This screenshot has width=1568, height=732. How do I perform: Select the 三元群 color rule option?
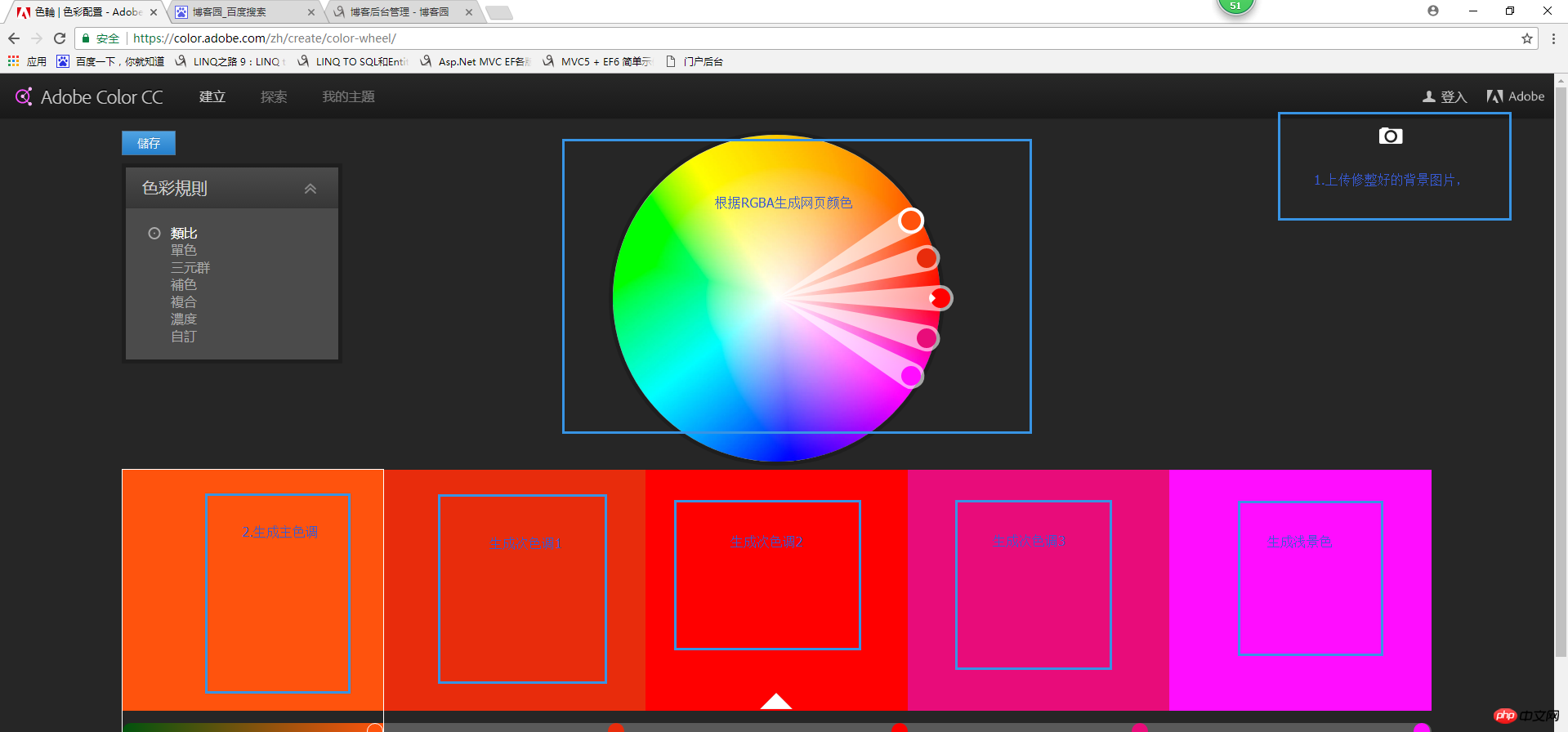[190, 268]
